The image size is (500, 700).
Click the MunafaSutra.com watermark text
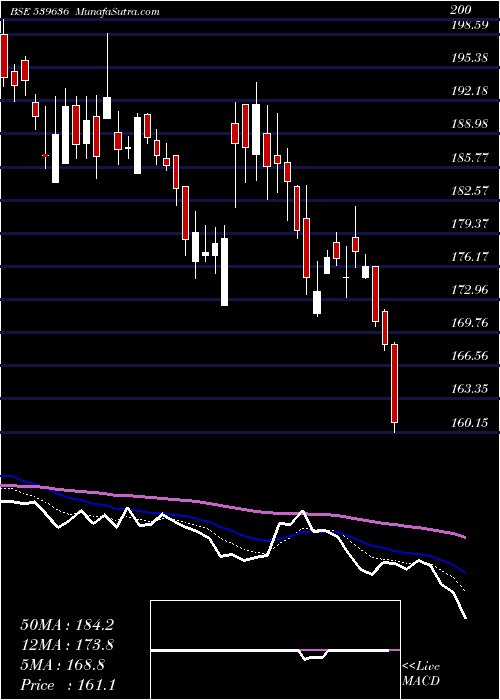tap(118, 11)
